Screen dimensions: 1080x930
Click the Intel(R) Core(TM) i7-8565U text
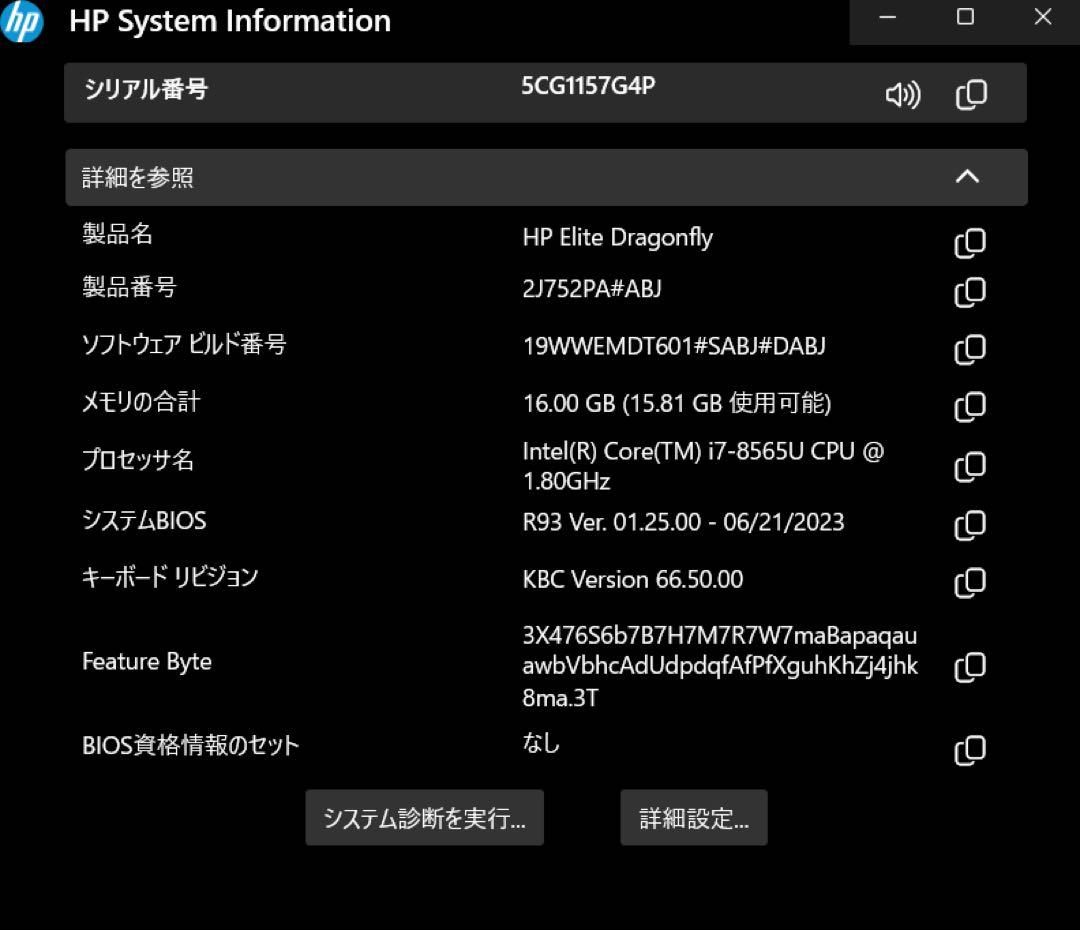tap(703, 466)
